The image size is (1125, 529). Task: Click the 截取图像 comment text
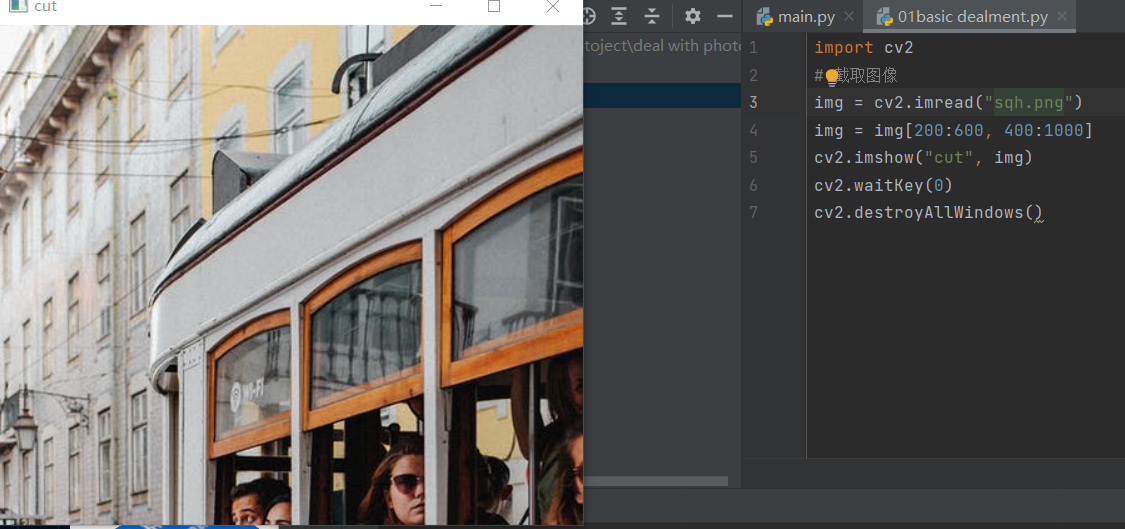point(867,76)
